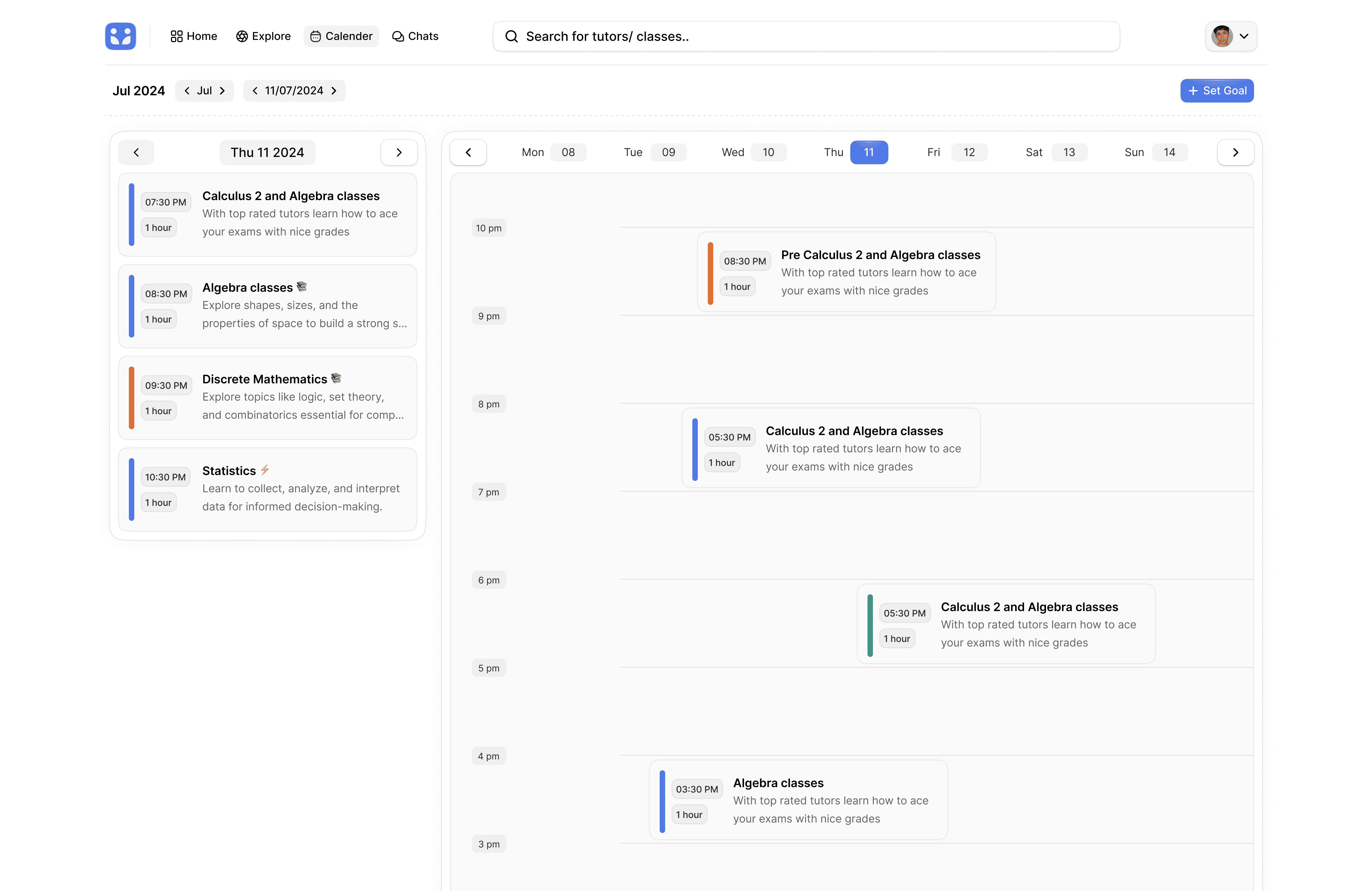Open the 07:30 PM Calculus 2 and Algebra card
This screenshot has height=891, width=1372.
tap(267, 214)
